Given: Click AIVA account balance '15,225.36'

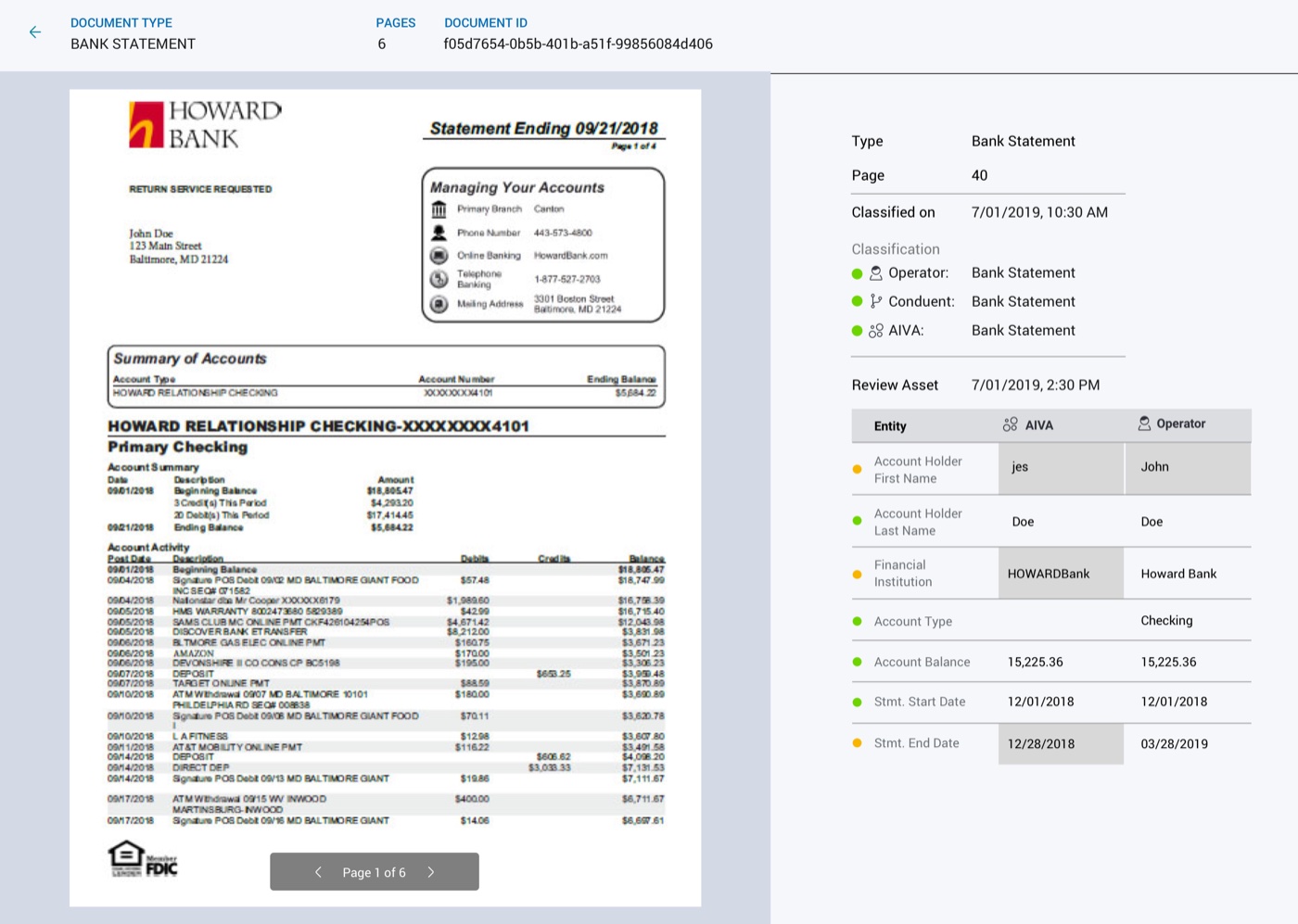Looking at the screenshot, I should (1036, 662).
